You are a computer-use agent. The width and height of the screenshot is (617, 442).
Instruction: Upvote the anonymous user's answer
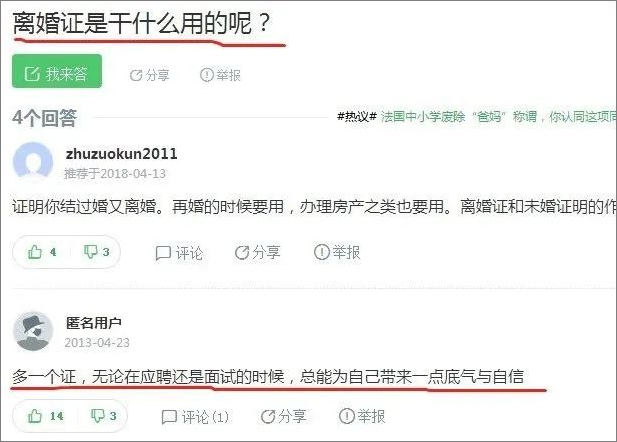tap(45, 416)
